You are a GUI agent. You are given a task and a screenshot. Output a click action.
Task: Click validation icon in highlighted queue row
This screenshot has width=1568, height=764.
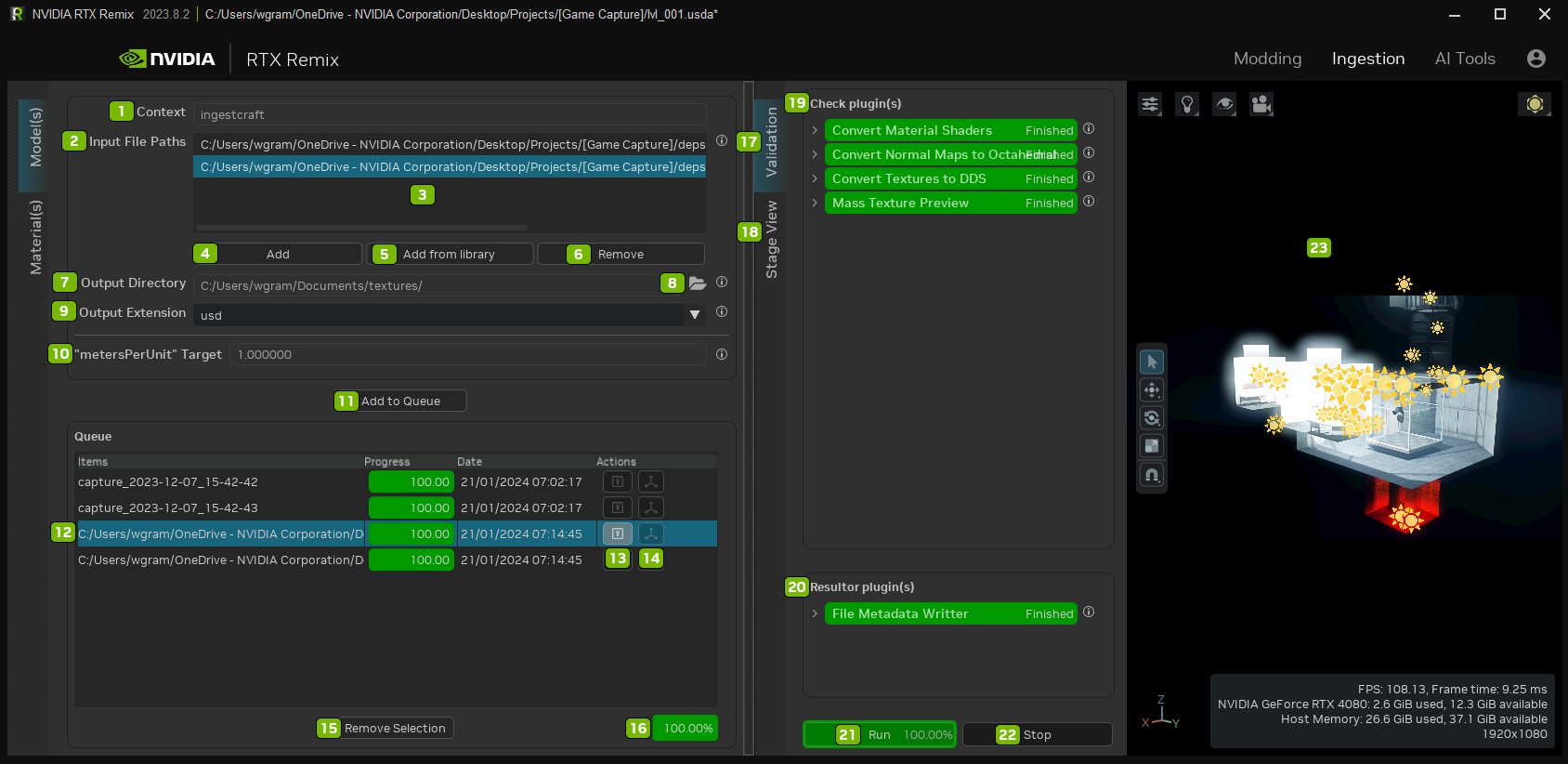pyautogui.click(x=618, y=533)
